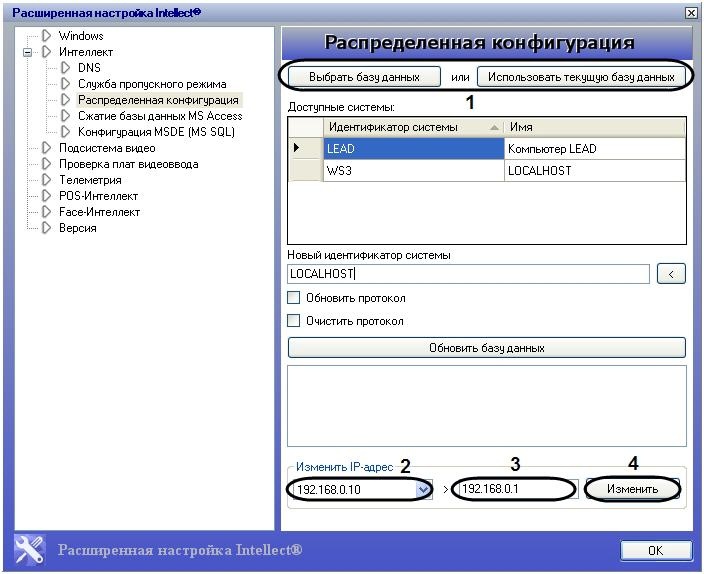Sort by Идентификатор системы column header
Screen dimensions: 704x574
point(412,127)
